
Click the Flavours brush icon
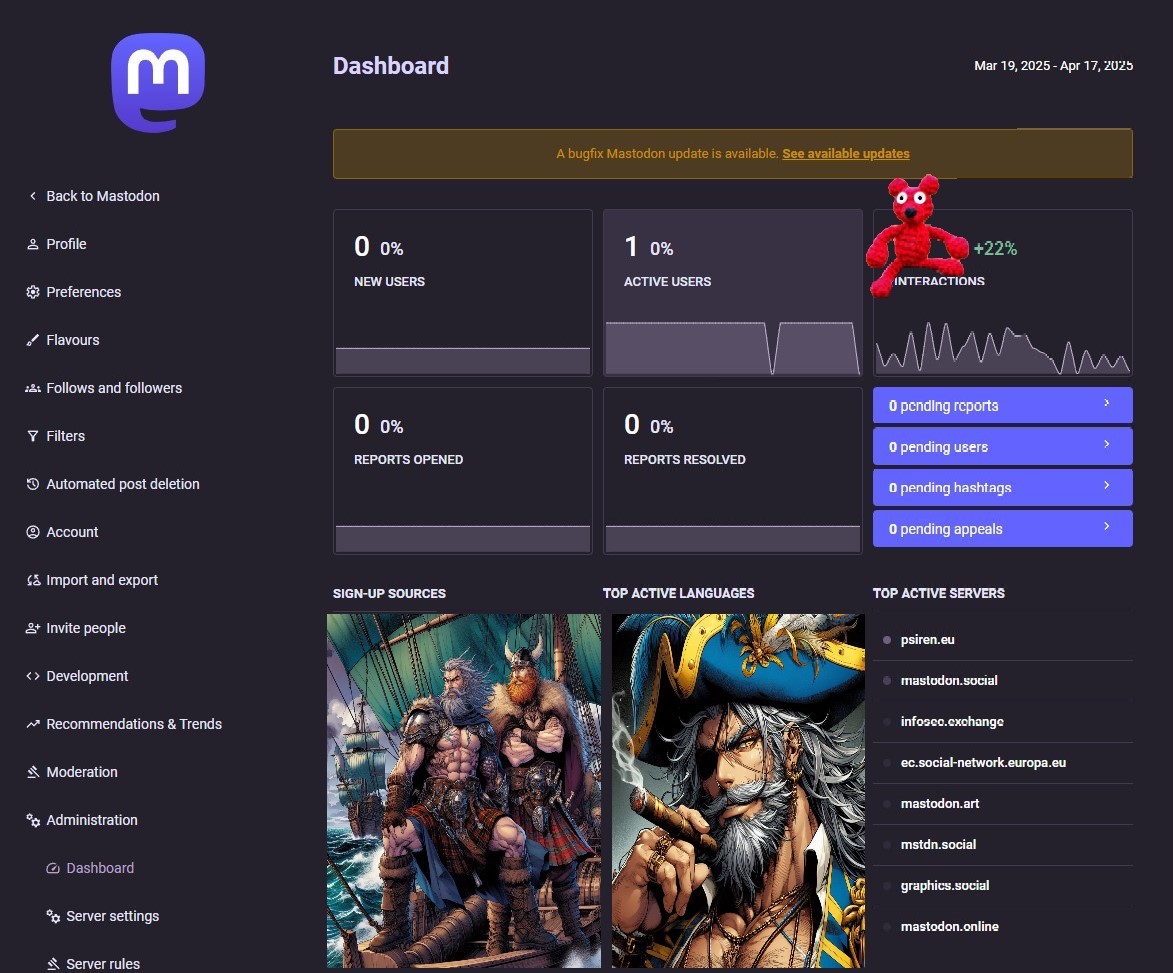[x=32, y=340]
